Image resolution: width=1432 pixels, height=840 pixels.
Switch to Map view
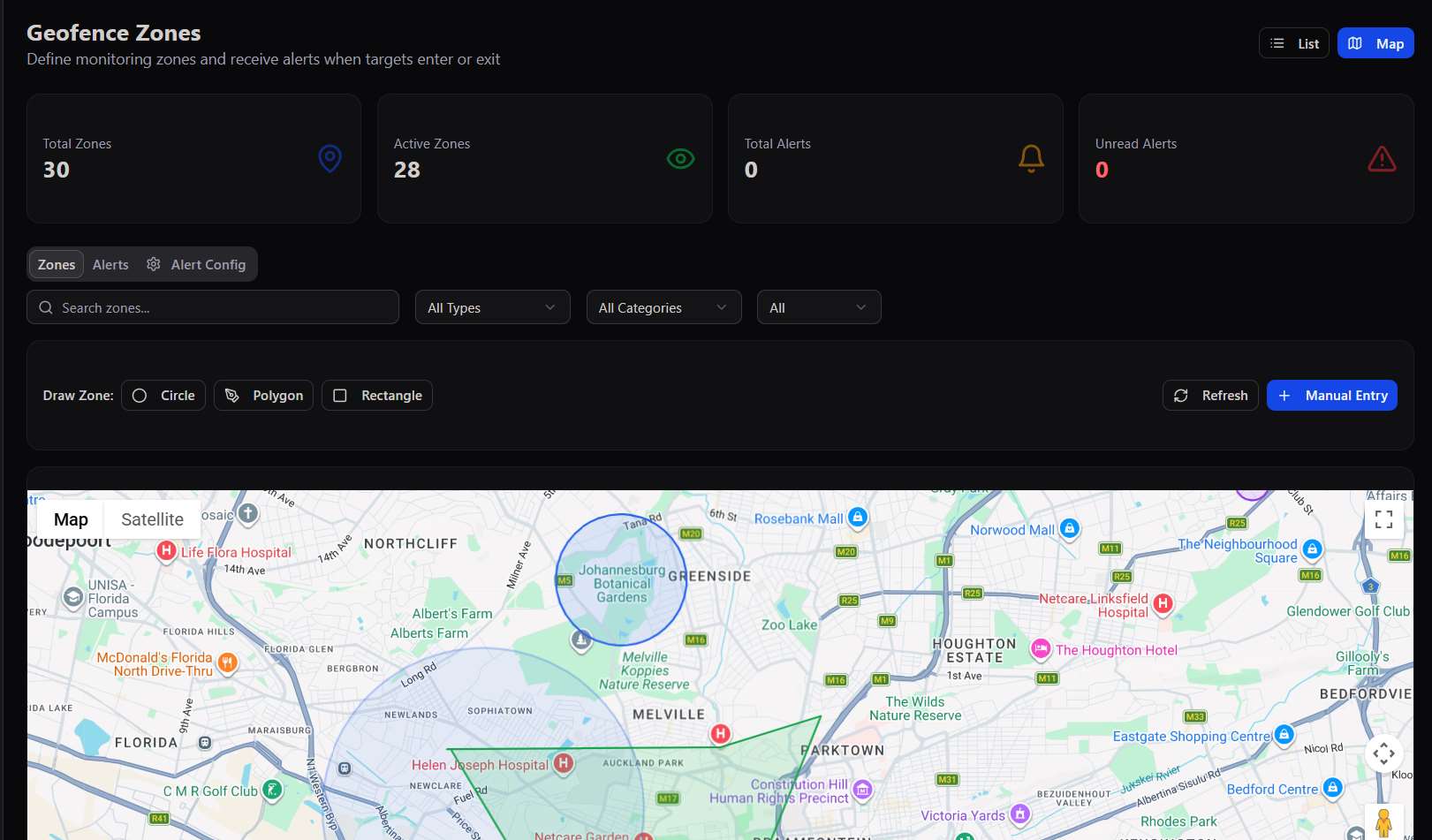[x=1375, y=43]
